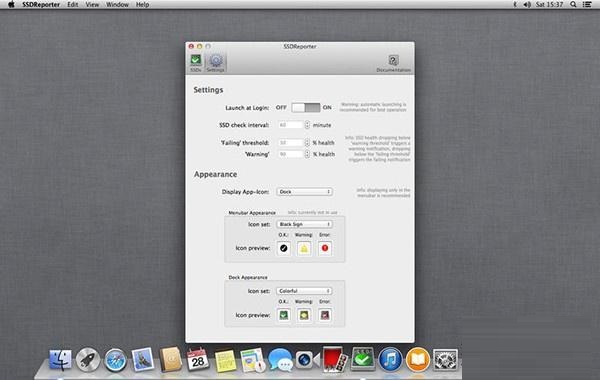The height and width of the screenshot is (380, 600).
Task: Open Launchpad rocket in the Dock
Action: click(88, 360)
